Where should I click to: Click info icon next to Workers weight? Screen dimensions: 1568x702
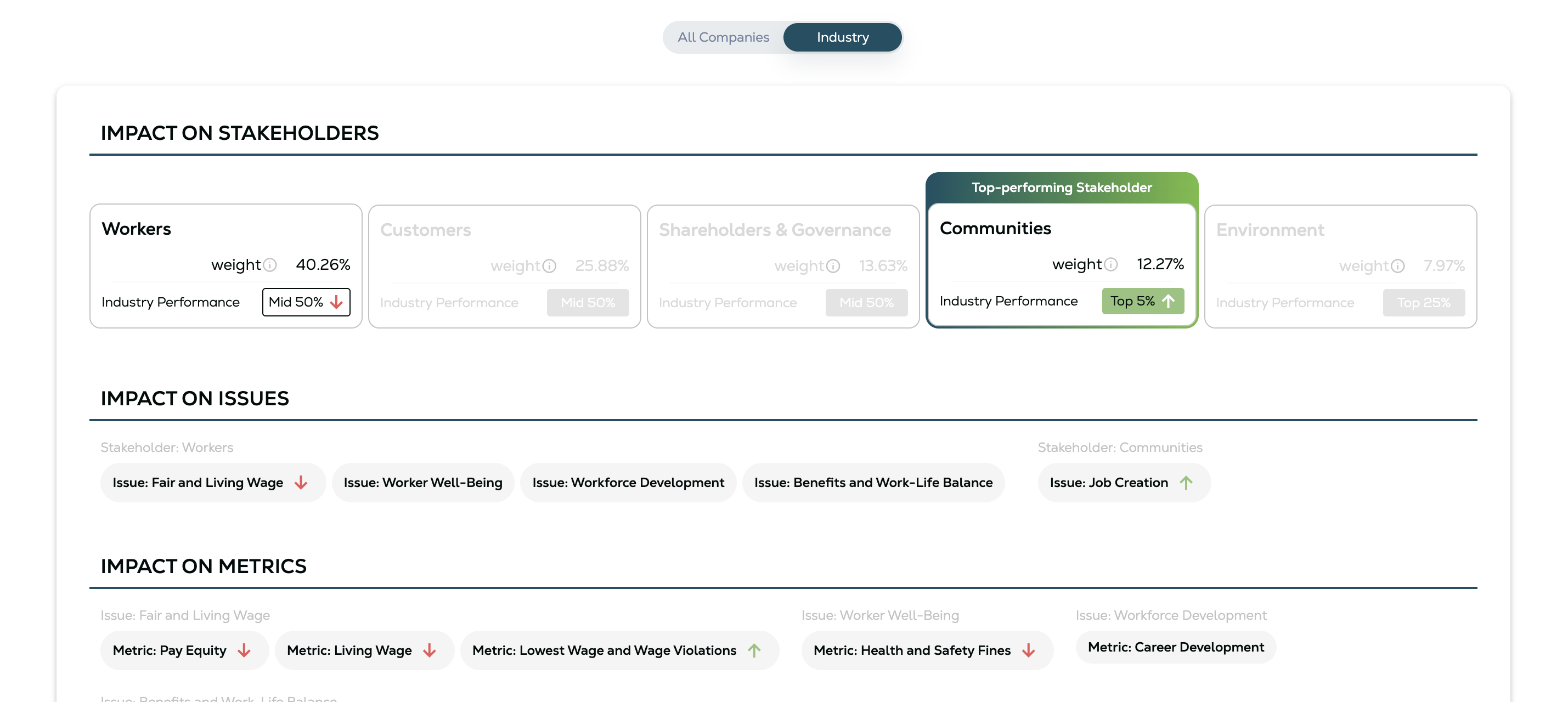(x=269, y=264)
